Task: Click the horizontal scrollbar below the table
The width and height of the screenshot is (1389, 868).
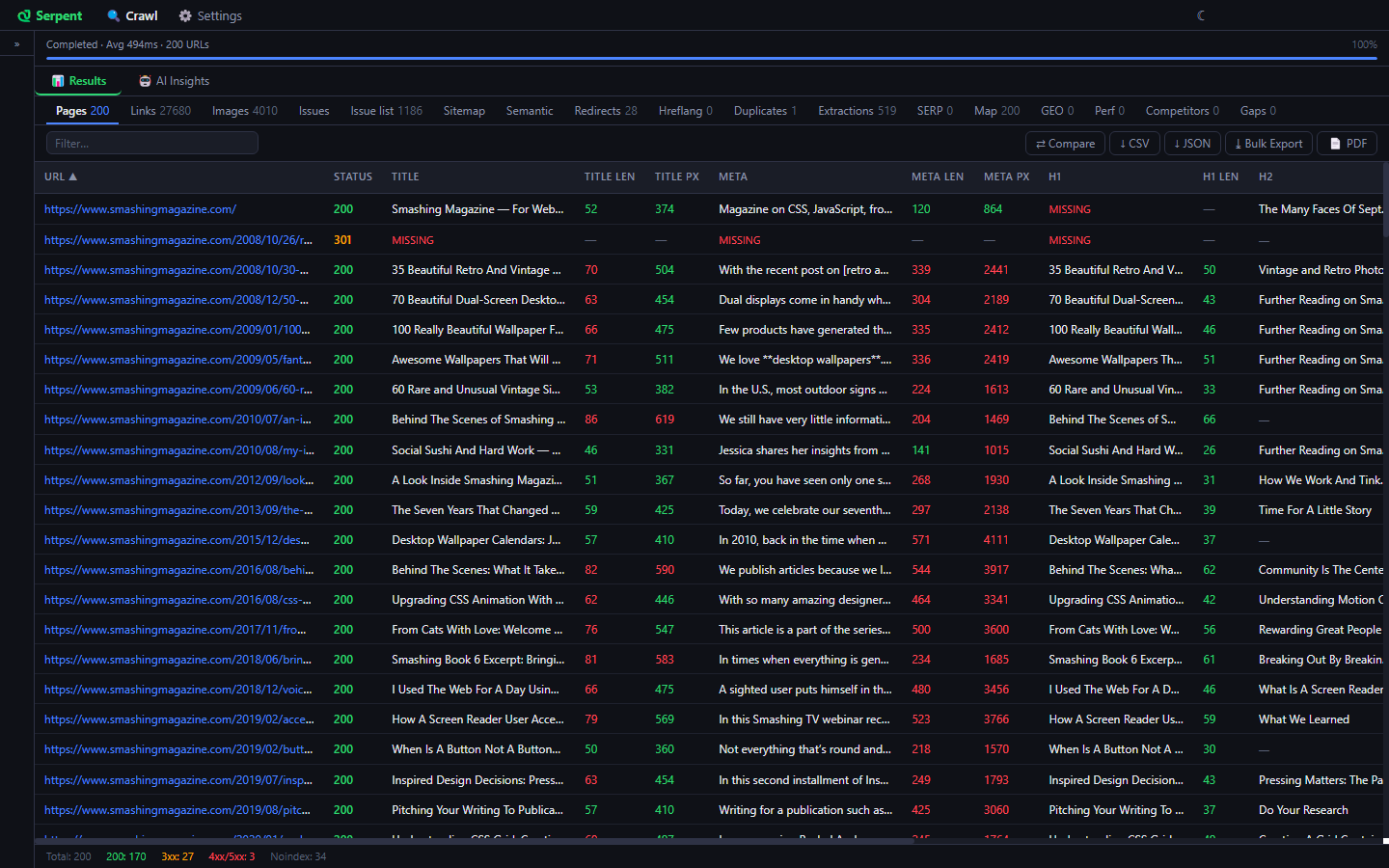Action: click(x=473, y=841)
